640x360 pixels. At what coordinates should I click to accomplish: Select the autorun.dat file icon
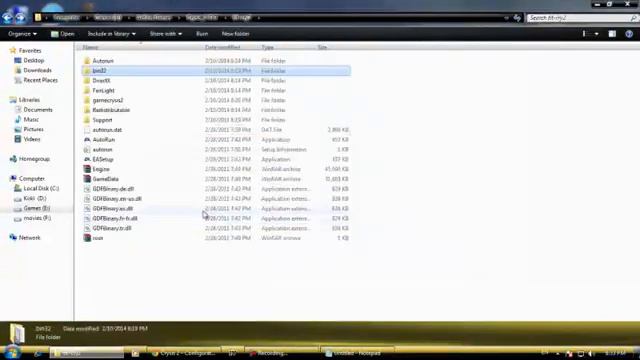(87, 130)
